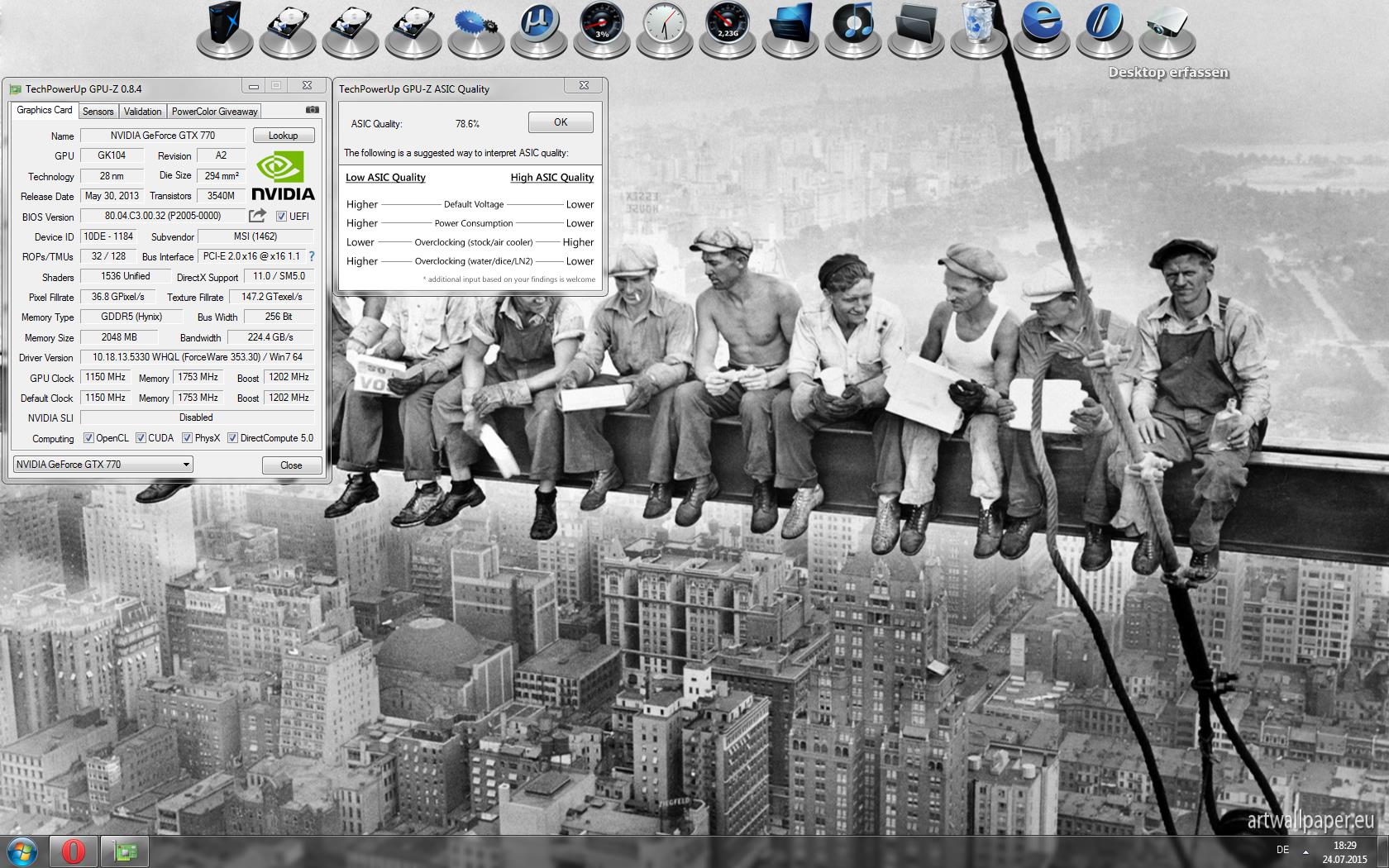Open the red Opera taskbar button
The height and width of the screenshot is (868, 1389).
pos(73,851)
